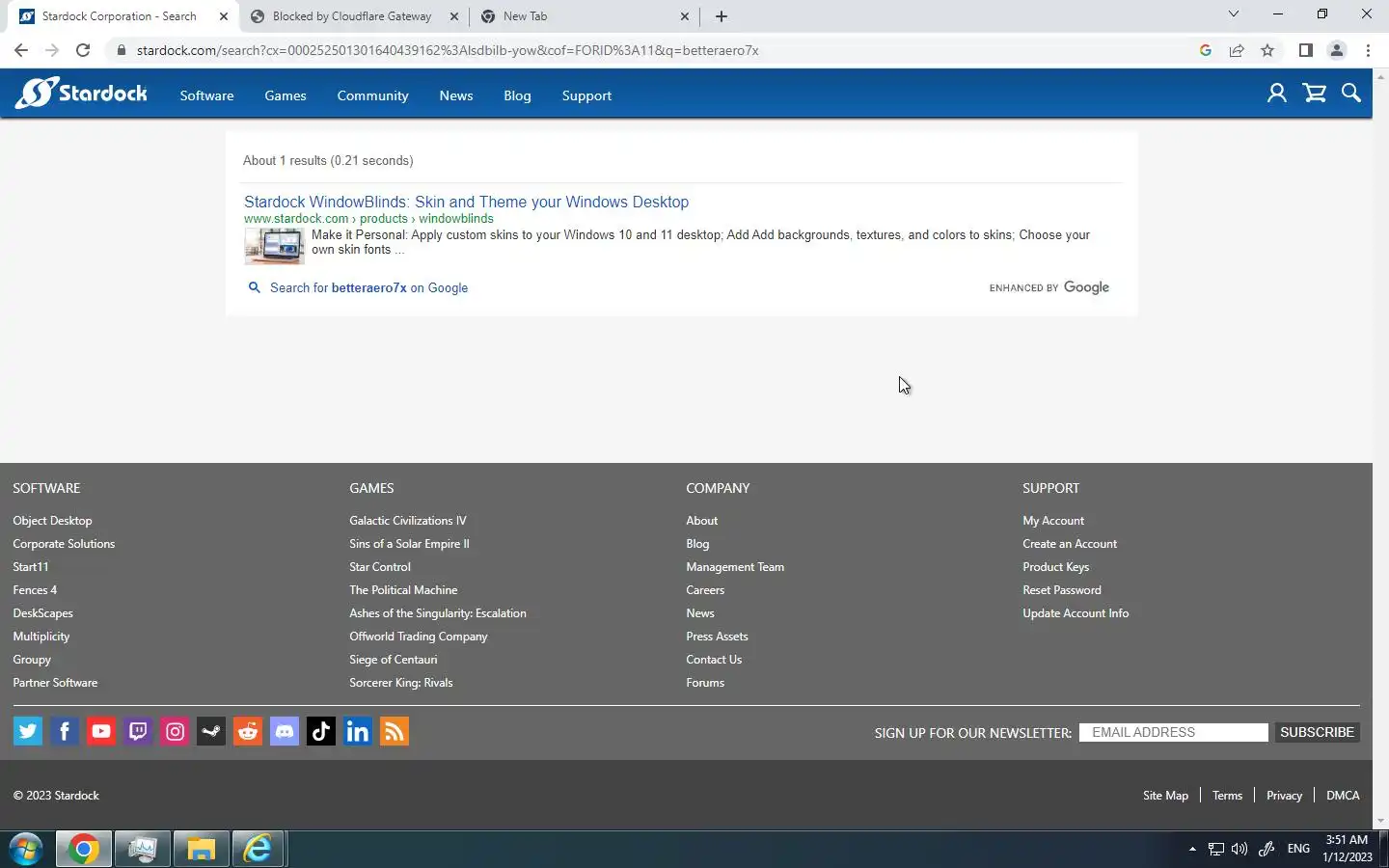
Task: Bookmark this page with star icon
Action: (x=1267, y=50)
